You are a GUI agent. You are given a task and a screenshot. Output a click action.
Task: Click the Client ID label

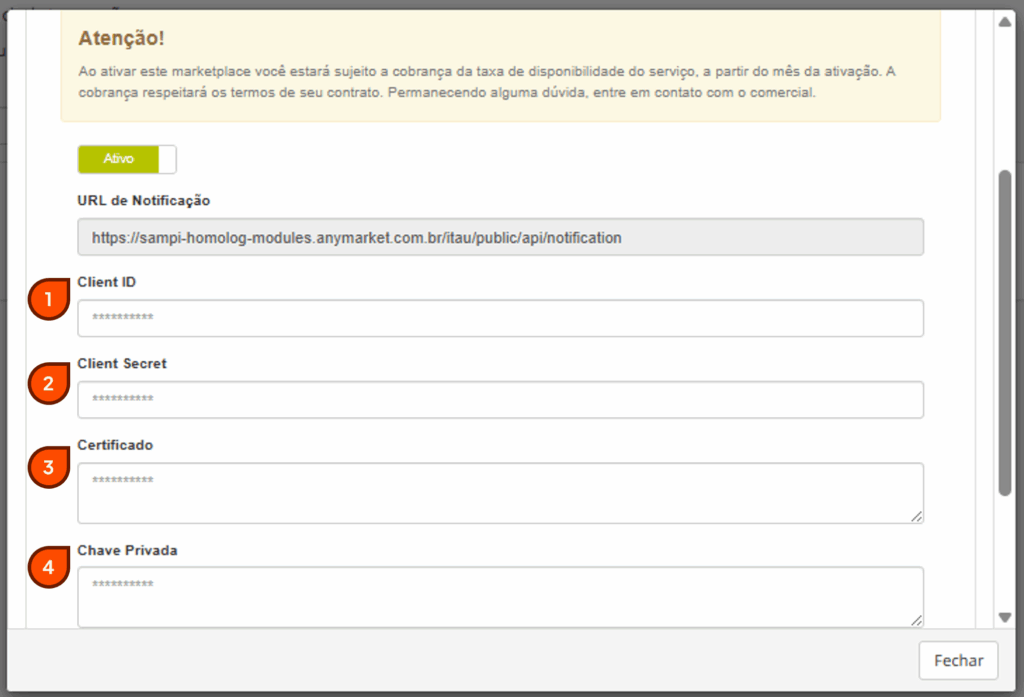pyautogui.click(x=107, y=282)
